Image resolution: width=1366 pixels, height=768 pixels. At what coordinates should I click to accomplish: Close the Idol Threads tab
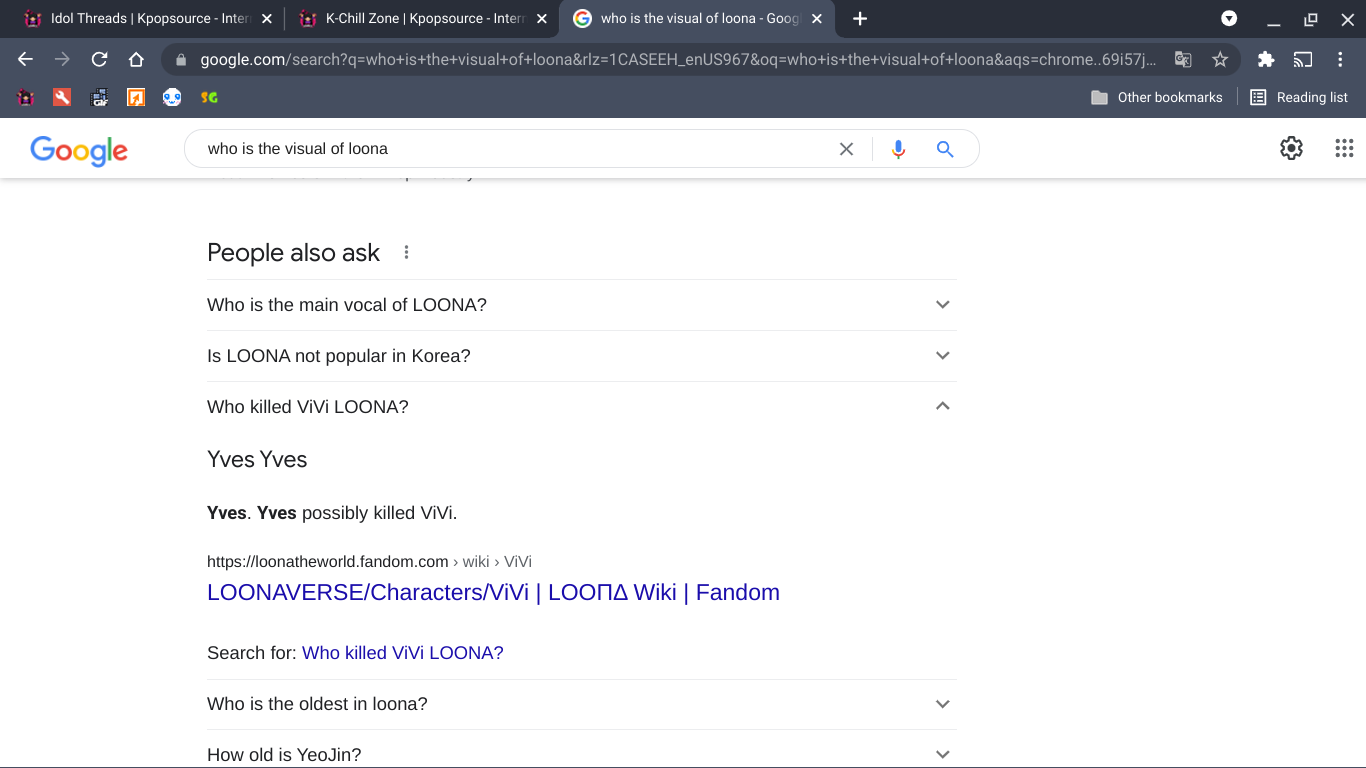tap(266, 19)
